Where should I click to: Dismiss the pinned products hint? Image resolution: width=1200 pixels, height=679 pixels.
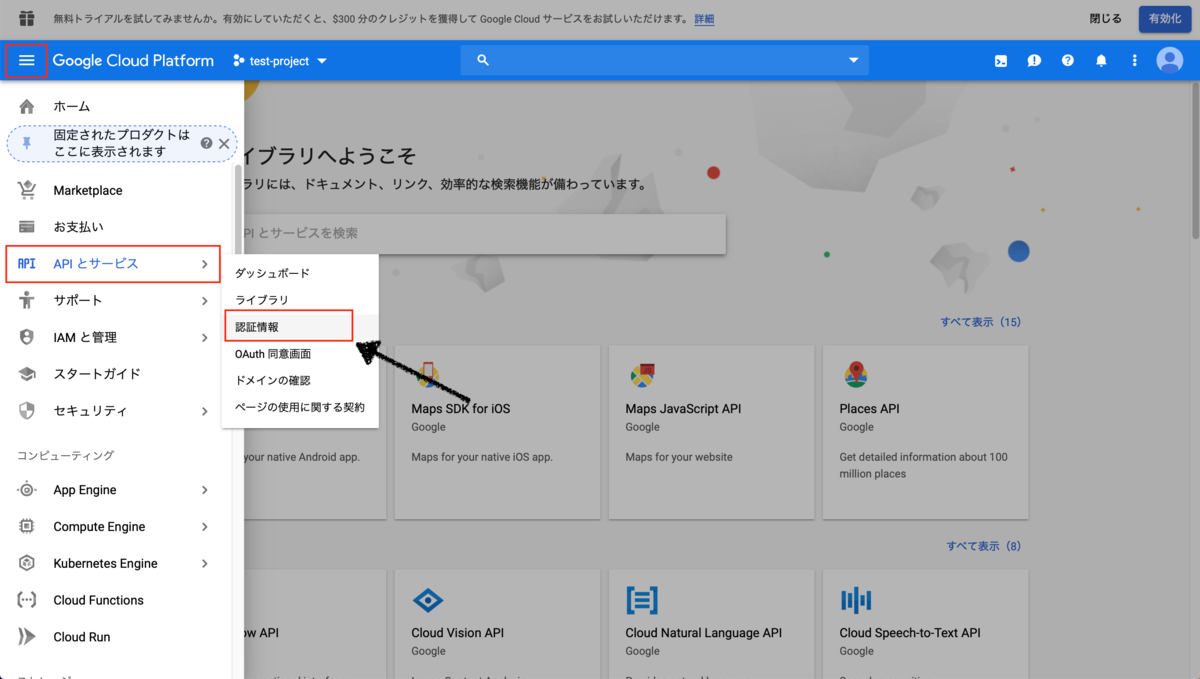(224, 143)
